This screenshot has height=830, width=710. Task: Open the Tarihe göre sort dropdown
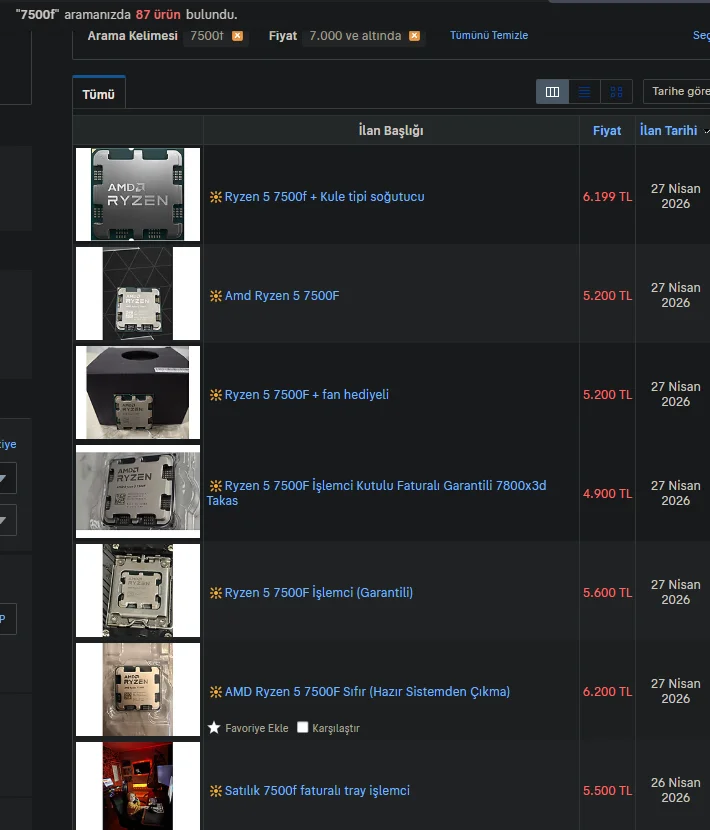677,92
